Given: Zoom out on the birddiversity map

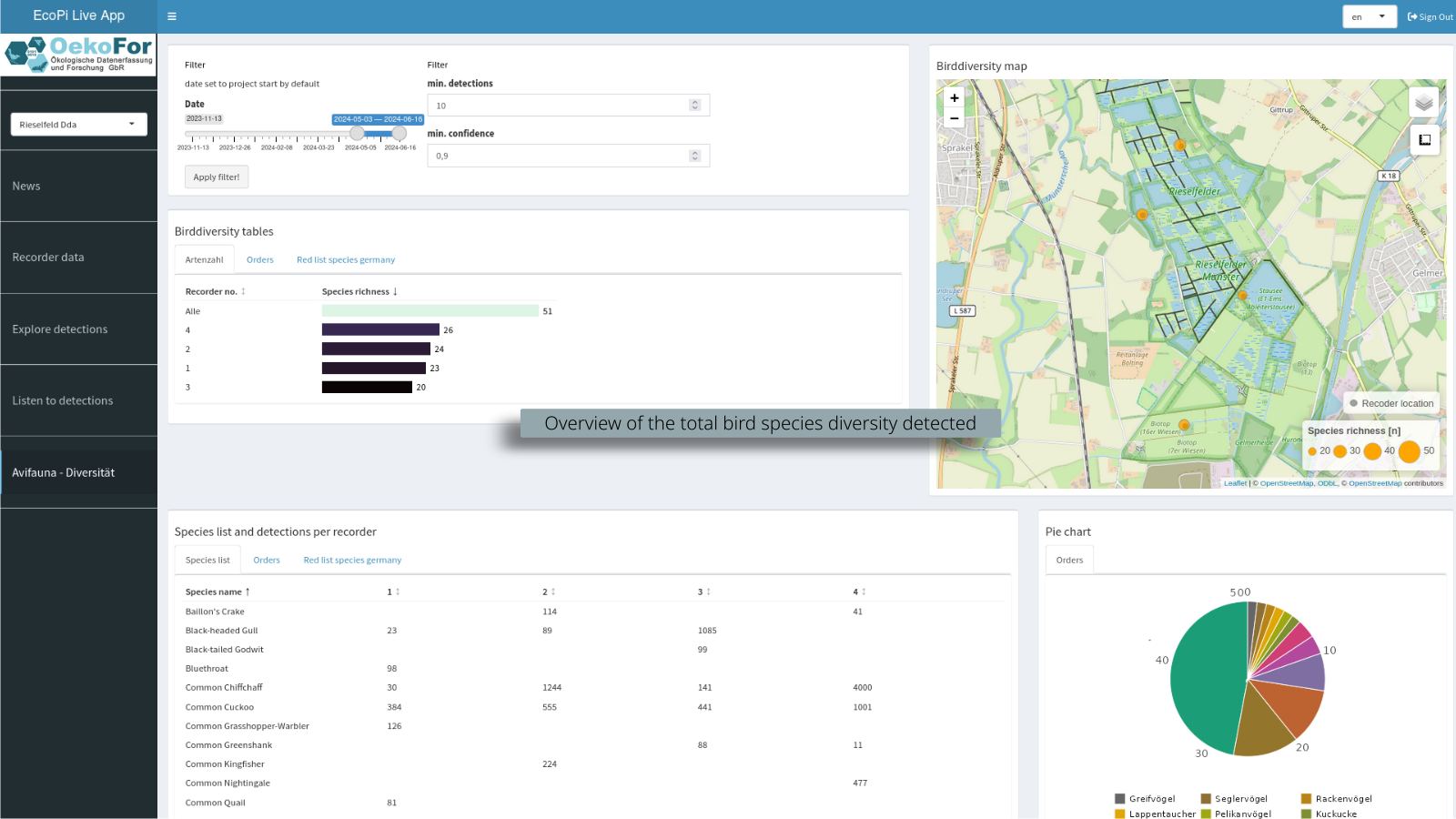Looking at the screenshot, I should [954, 118].
